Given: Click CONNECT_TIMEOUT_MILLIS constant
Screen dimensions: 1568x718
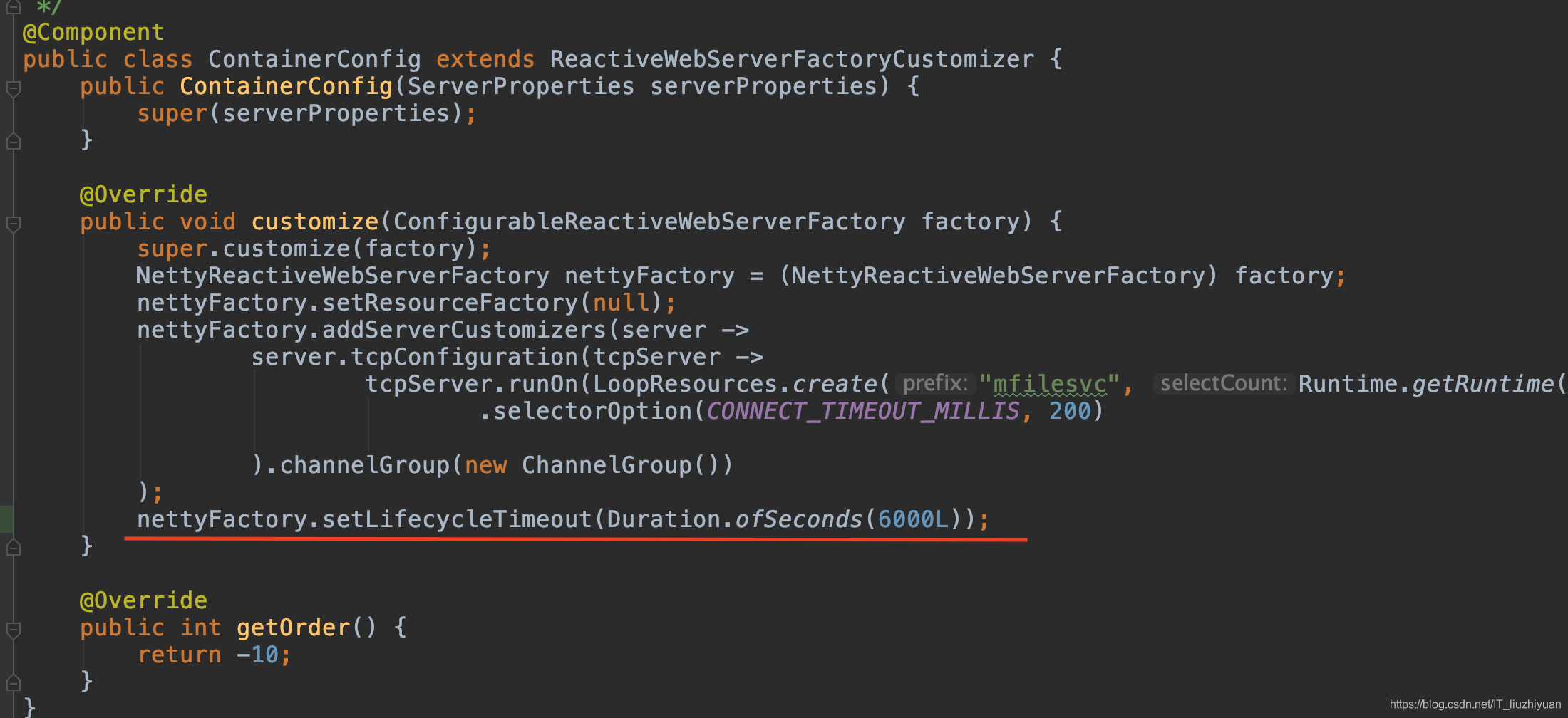Looking at the screenshot, I should 863,411.
